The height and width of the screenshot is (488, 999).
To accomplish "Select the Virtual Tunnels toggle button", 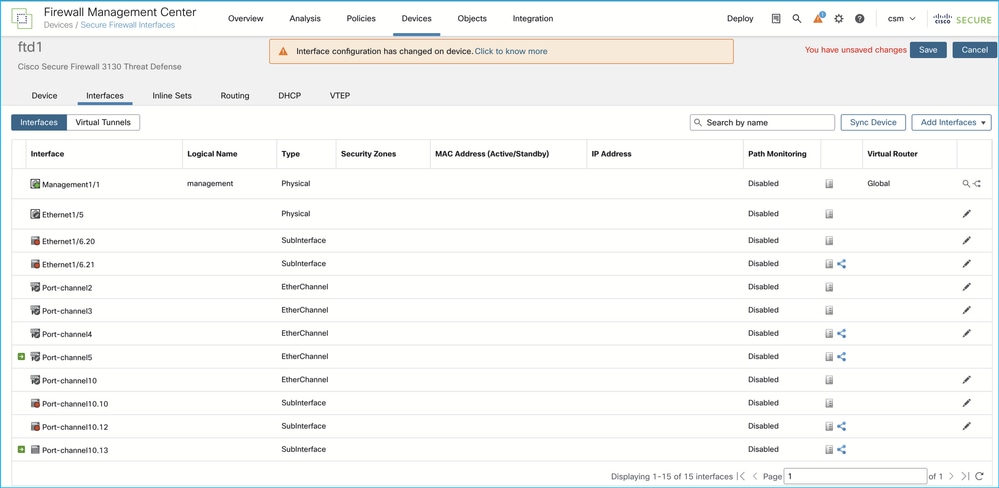I will [x=103, y=122].
